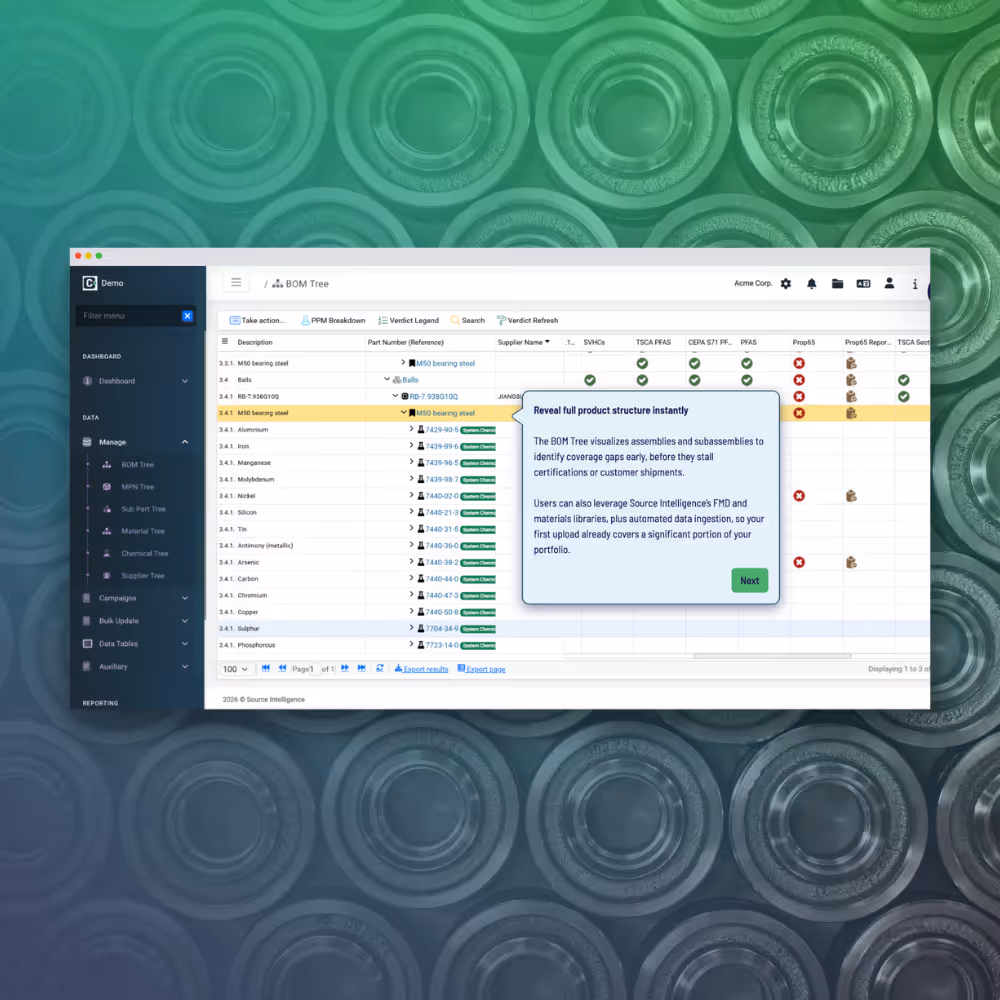Image resolution: width=1000 pixels, height=1000 pixels.
Task: Select the Prop65 column header
Action: click(804, 342)
